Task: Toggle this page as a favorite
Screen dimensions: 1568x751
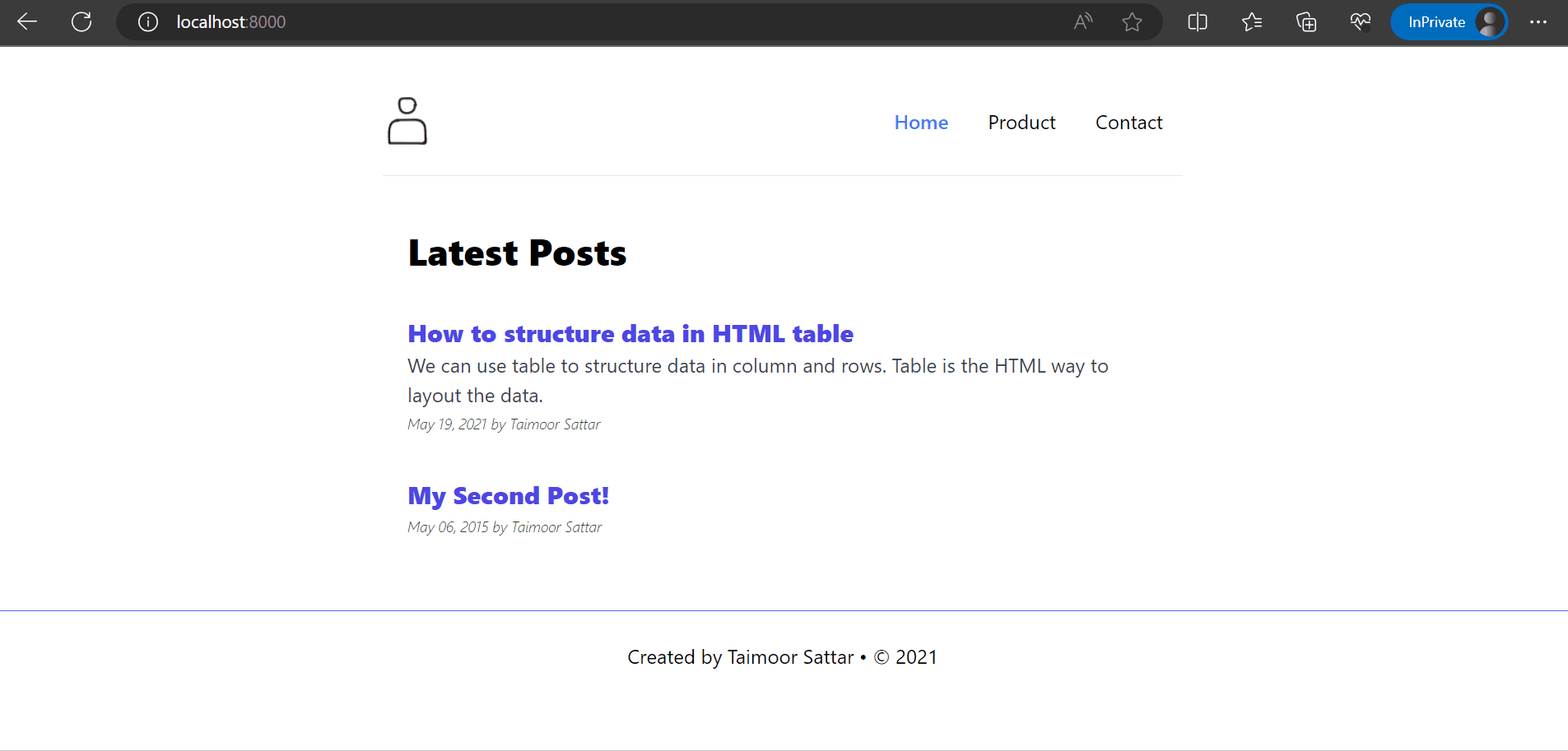Action: tap(1133, 22)
